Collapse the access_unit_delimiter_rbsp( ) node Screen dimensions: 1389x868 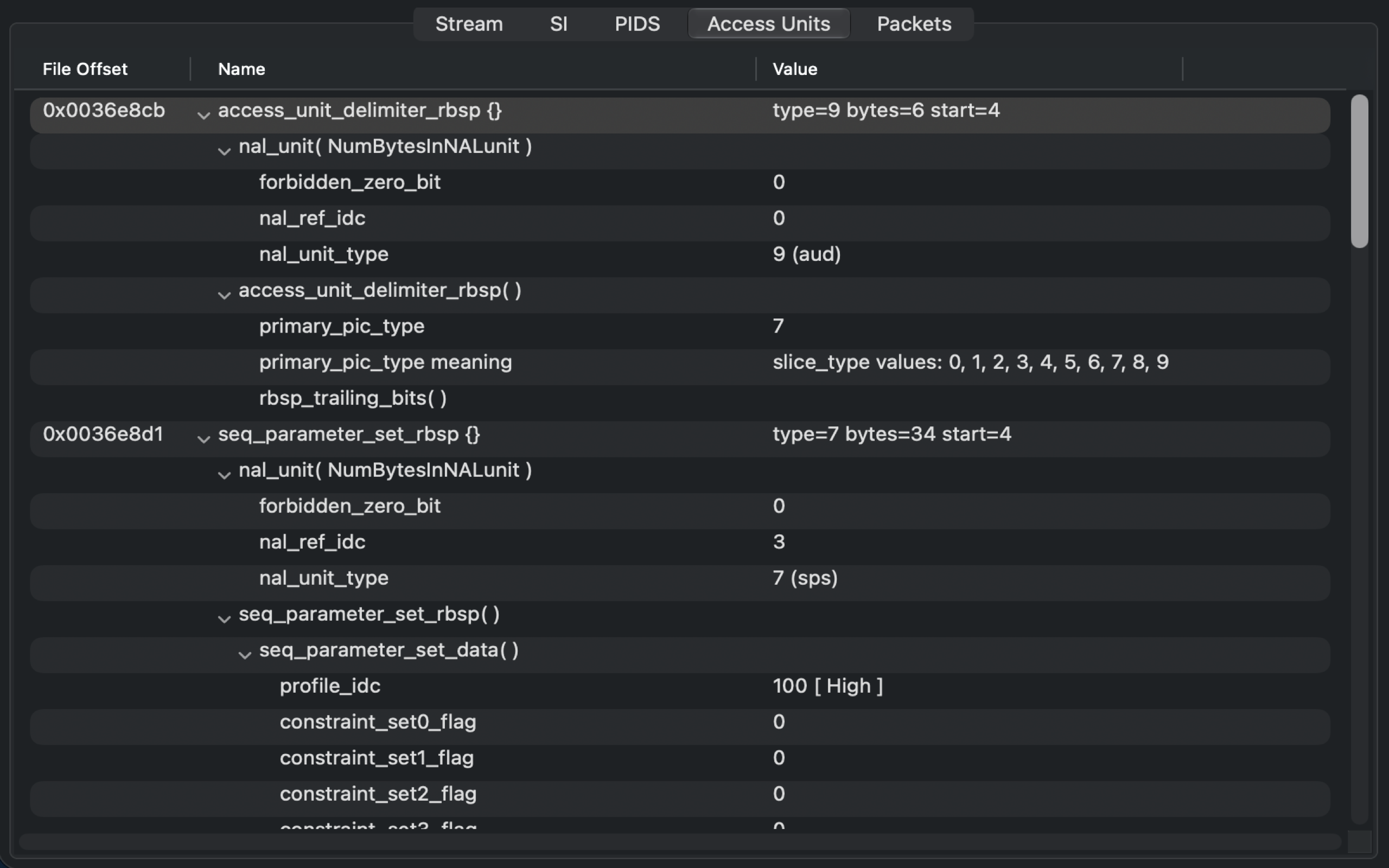coord(224,296)
